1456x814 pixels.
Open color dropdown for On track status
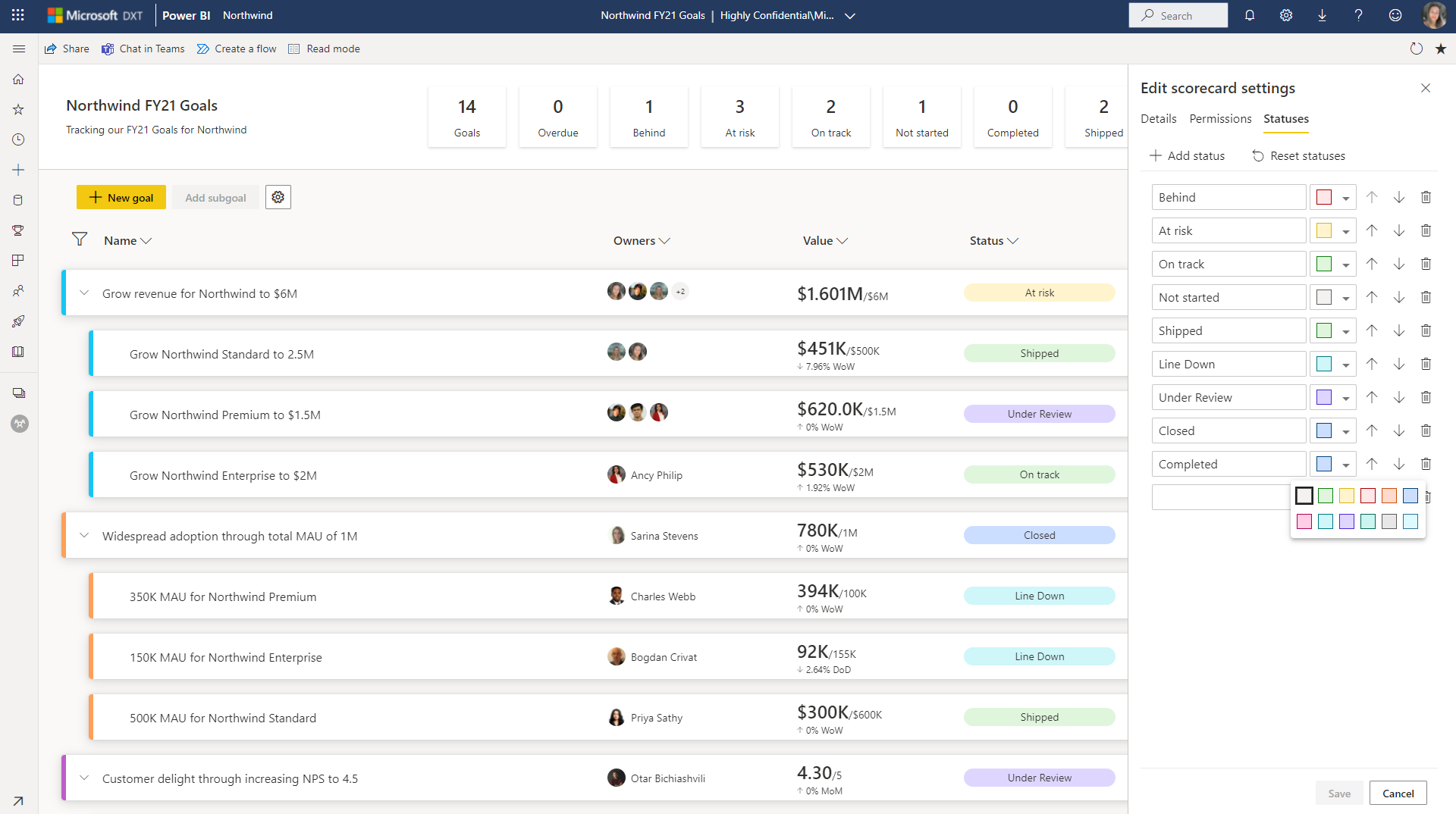pos(1345,265)
